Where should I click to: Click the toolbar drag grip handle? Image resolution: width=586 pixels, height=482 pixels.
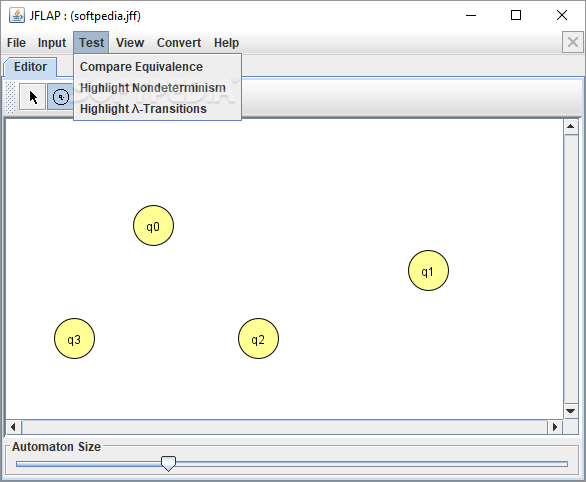[x=11, y=97]
